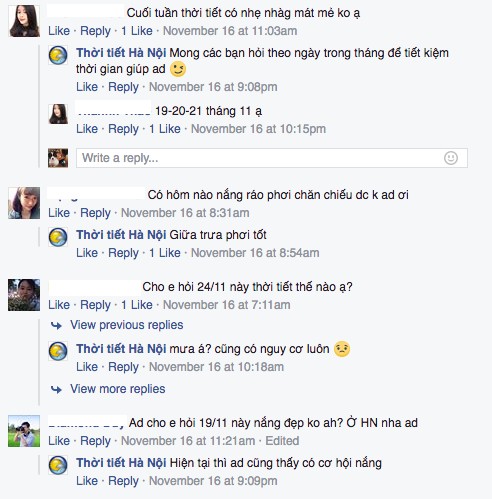The image size is (492, 499).
Task: Expand View previous replies
Action: (127, 325)
